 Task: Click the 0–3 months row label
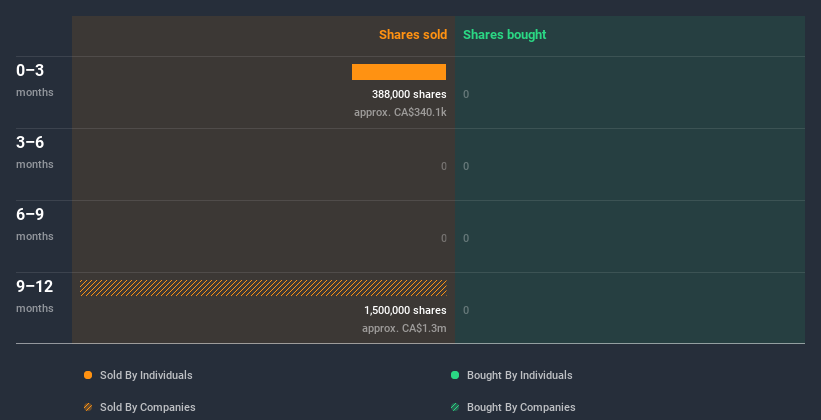click(35, 80)
